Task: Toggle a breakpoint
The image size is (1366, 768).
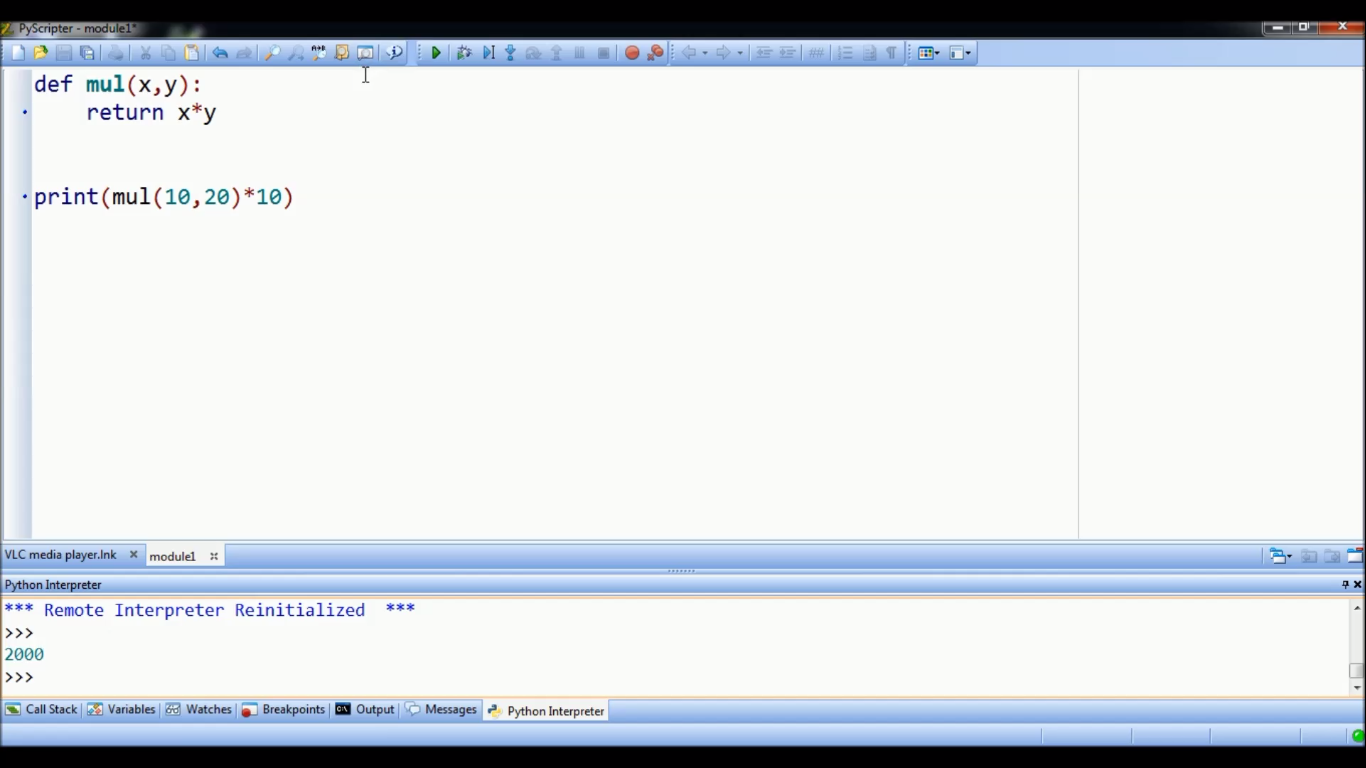Action: pyautogui.click(x=631, y=52)
